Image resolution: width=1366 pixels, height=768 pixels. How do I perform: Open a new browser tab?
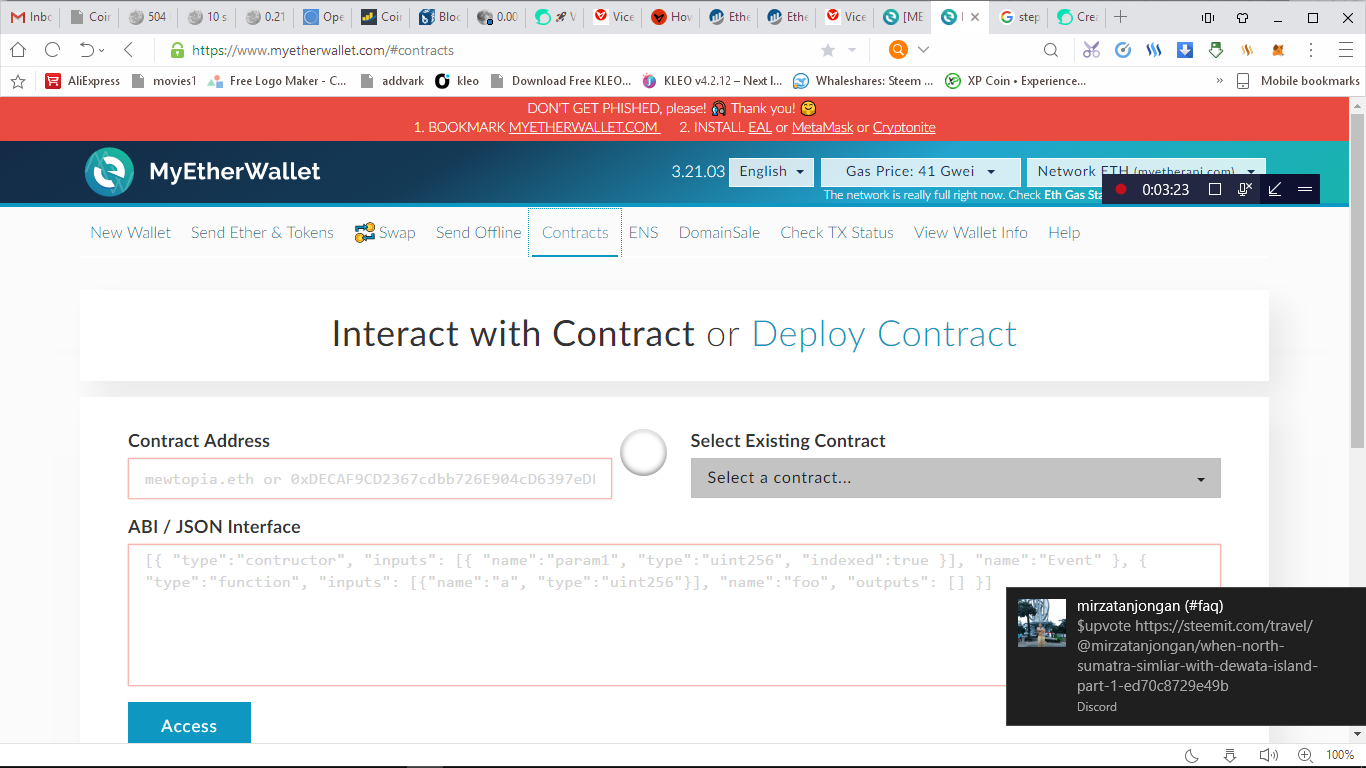1120,17
